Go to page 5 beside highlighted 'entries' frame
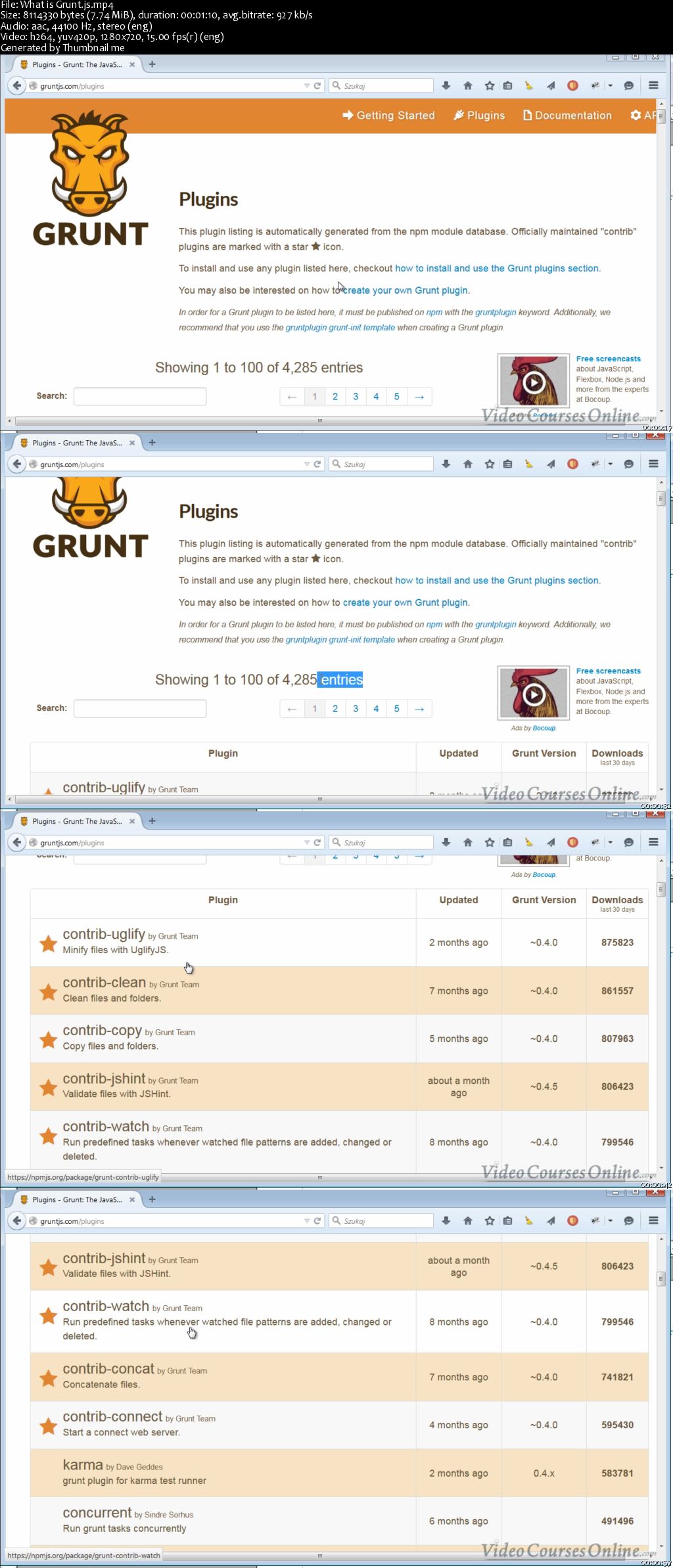This screenshot has height=1568, width=673. 396,709
